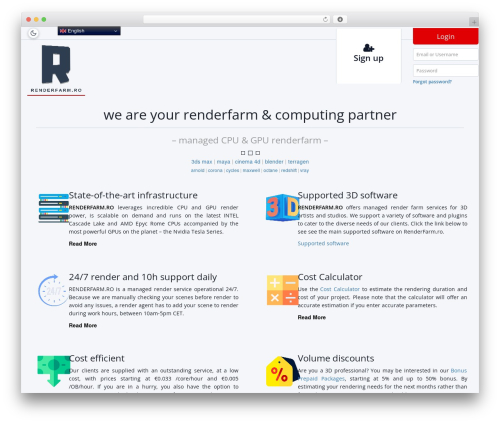Open the Supported software link

click(x=323, y=243)
